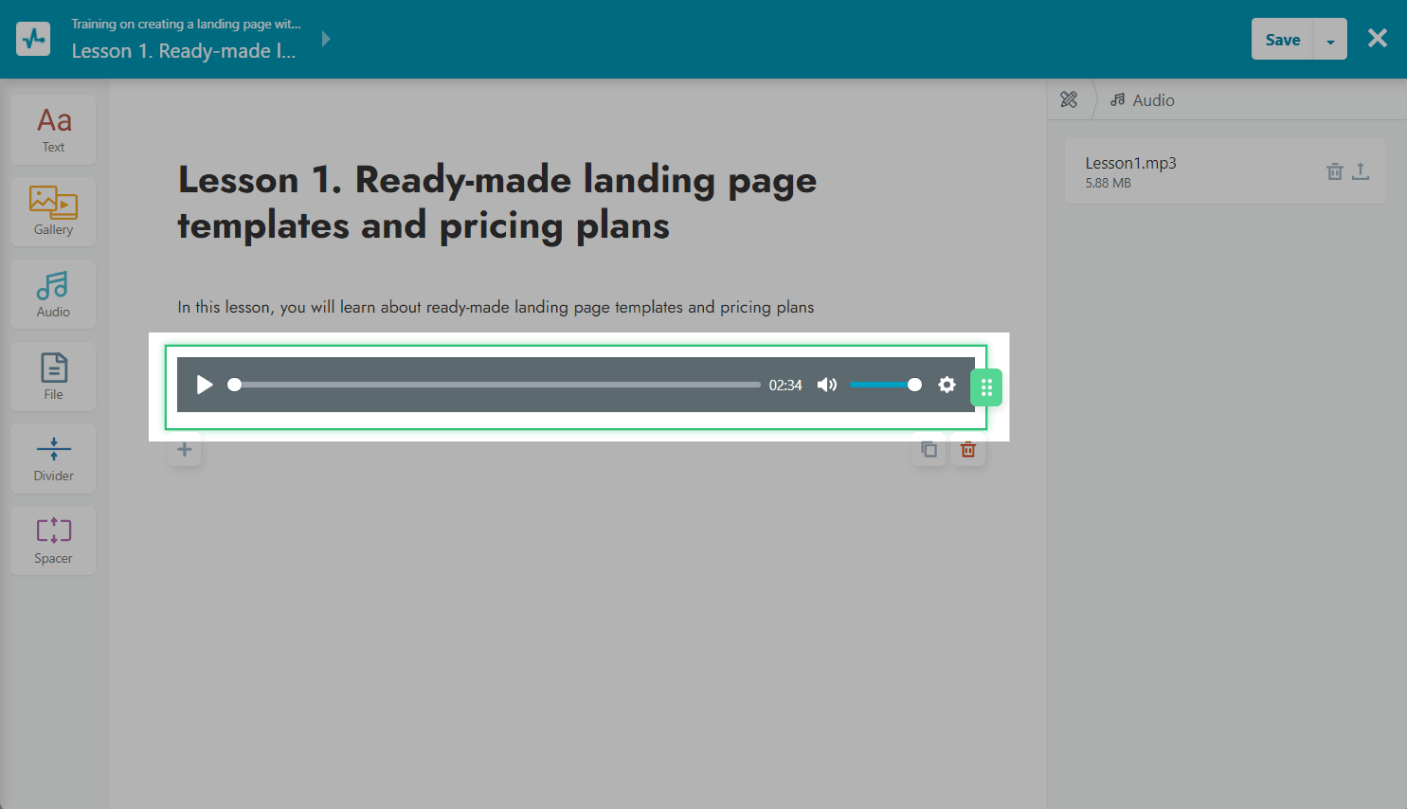Viewport: 1407px width, 809px height.
Task: Add a Gallery block
Action: (x=53, y=212)
